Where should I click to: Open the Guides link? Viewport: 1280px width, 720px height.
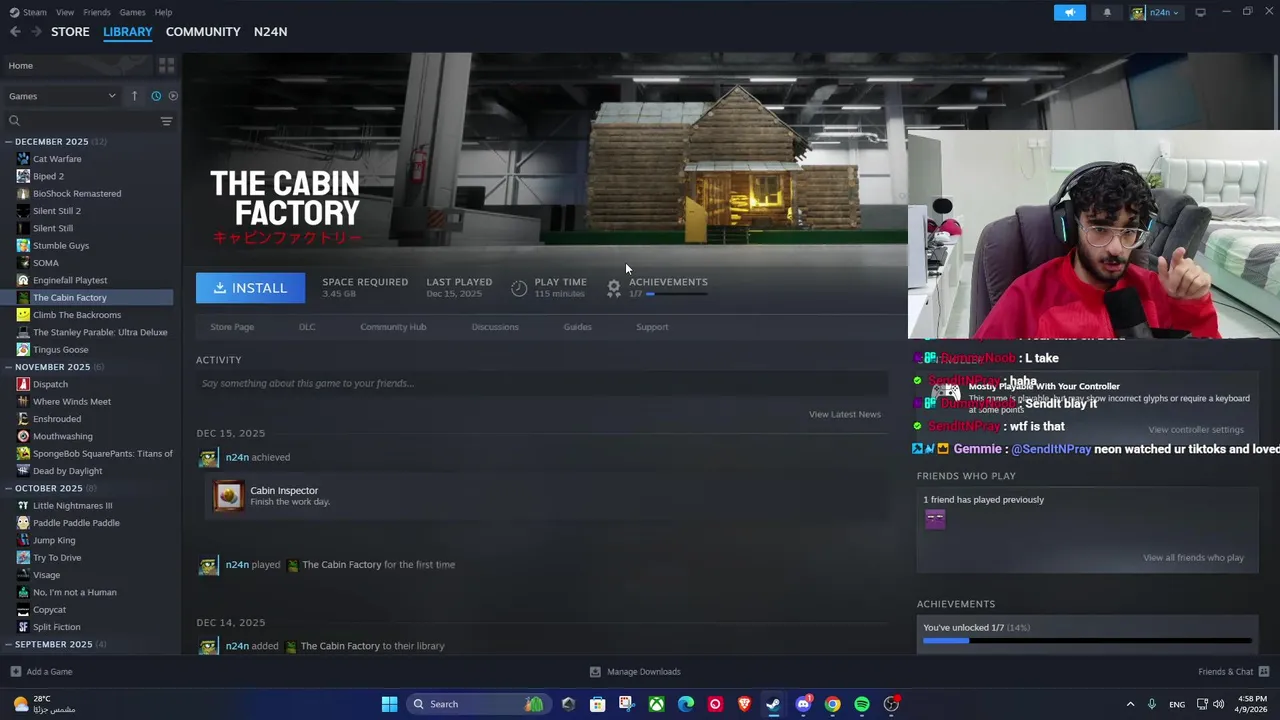point(577,327)
